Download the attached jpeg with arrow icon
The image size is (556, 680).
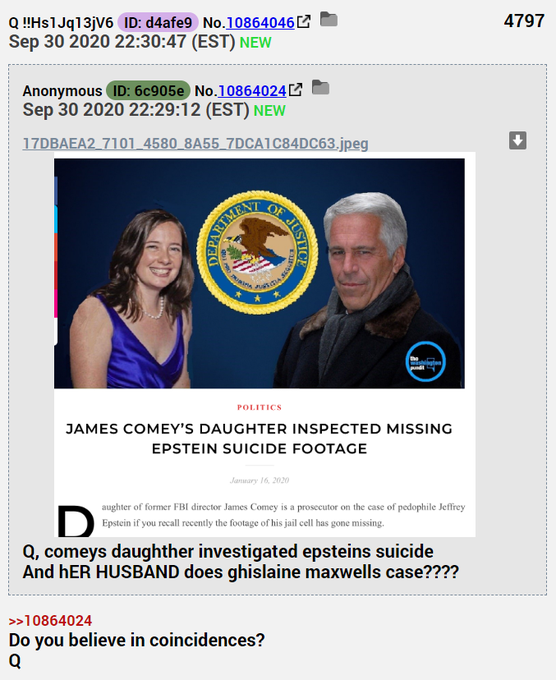coord(517,141)
